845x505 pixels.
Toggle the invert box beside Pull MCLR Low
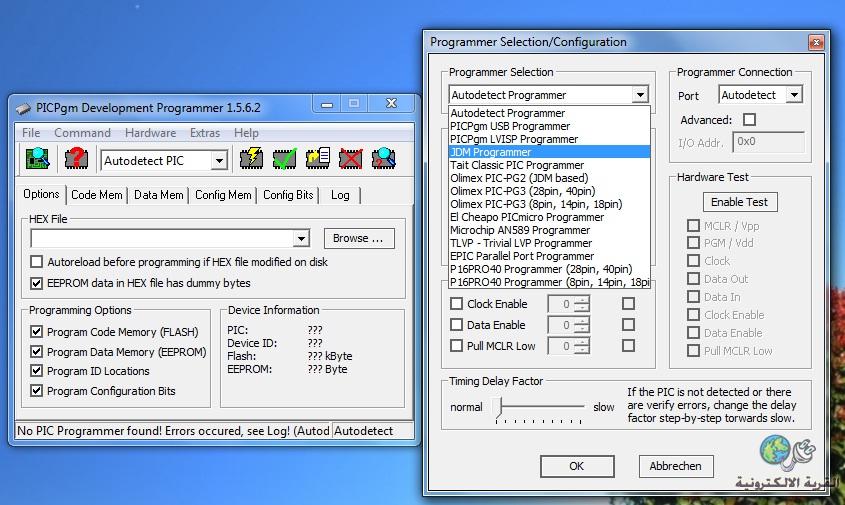[x=628, y=345]
